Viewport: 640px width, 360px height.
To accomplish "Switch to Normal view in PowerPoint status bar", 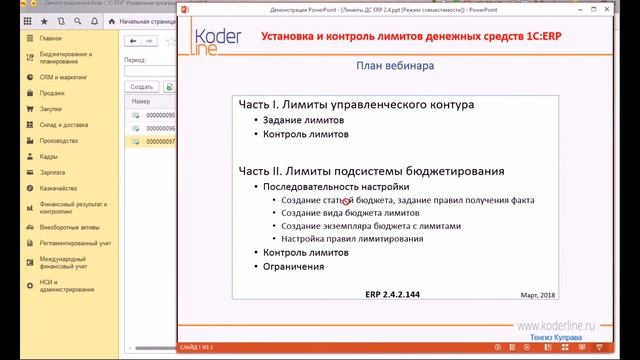I will point(548,347).
